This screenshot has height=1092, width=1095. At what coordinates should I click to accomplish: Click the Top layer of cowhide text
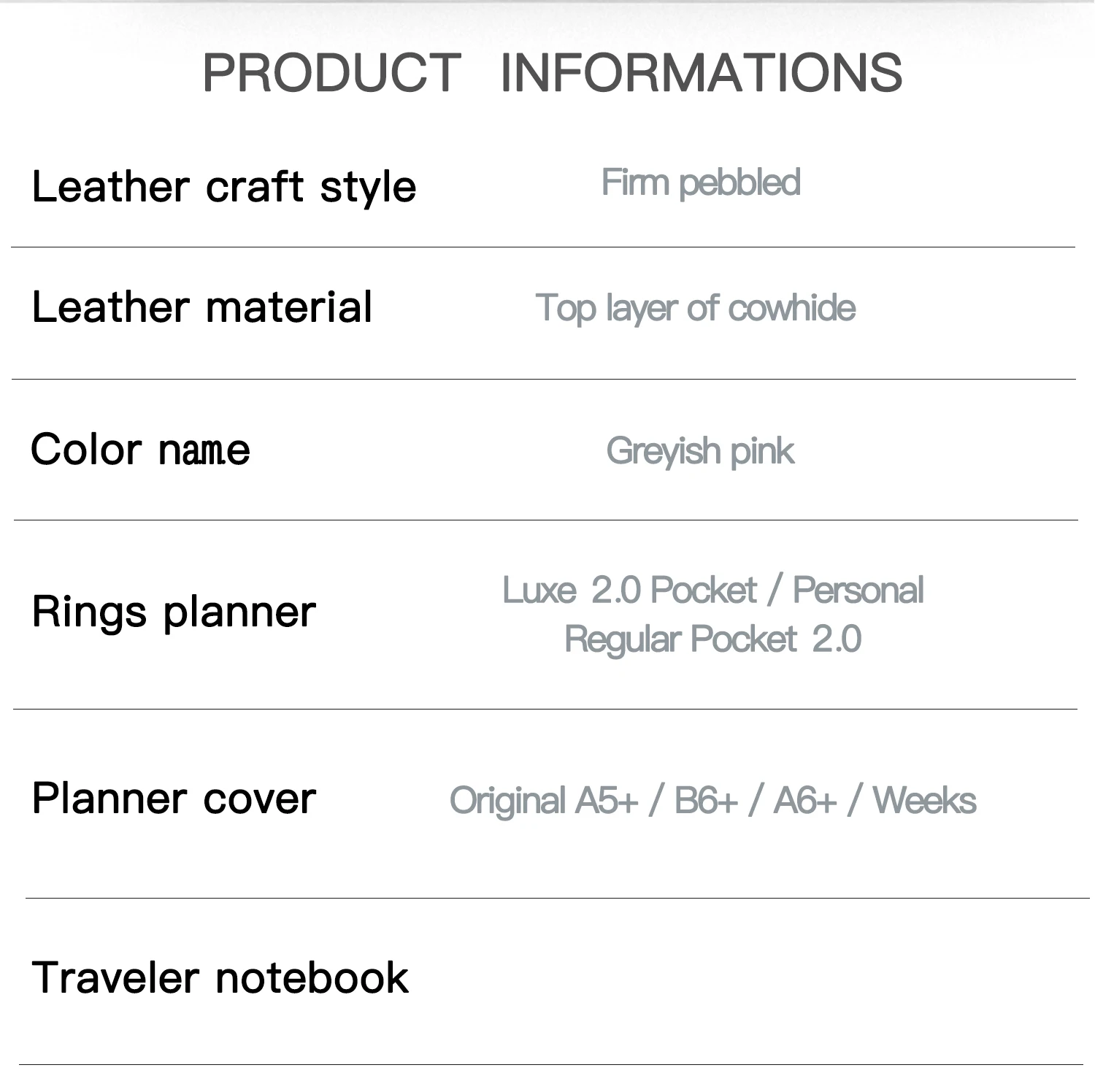[695, 308]
